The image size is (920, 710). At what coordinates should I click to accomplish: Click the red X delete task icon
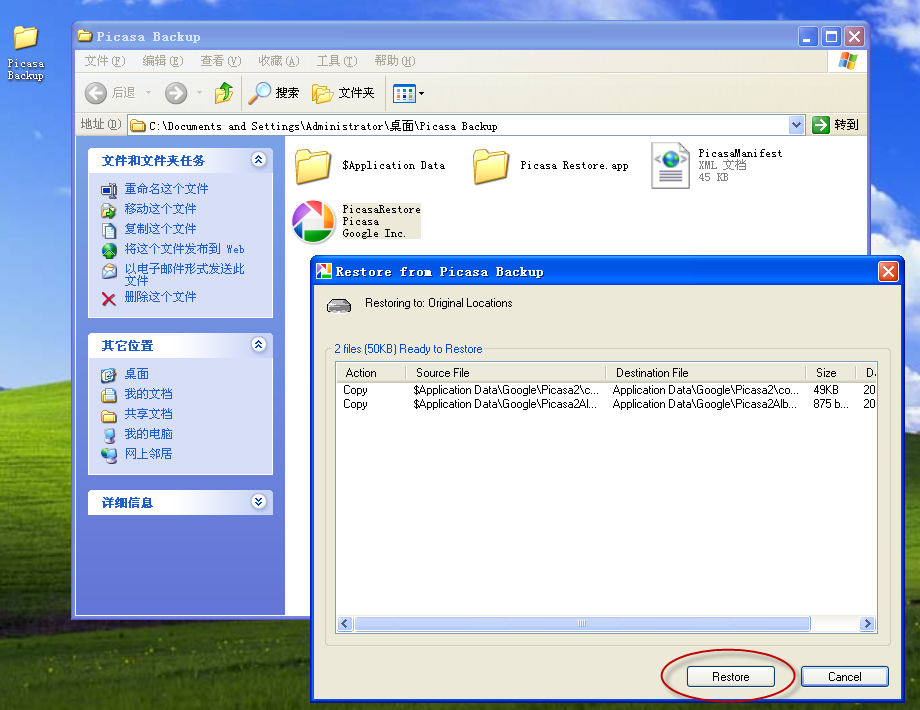point(109,299)
